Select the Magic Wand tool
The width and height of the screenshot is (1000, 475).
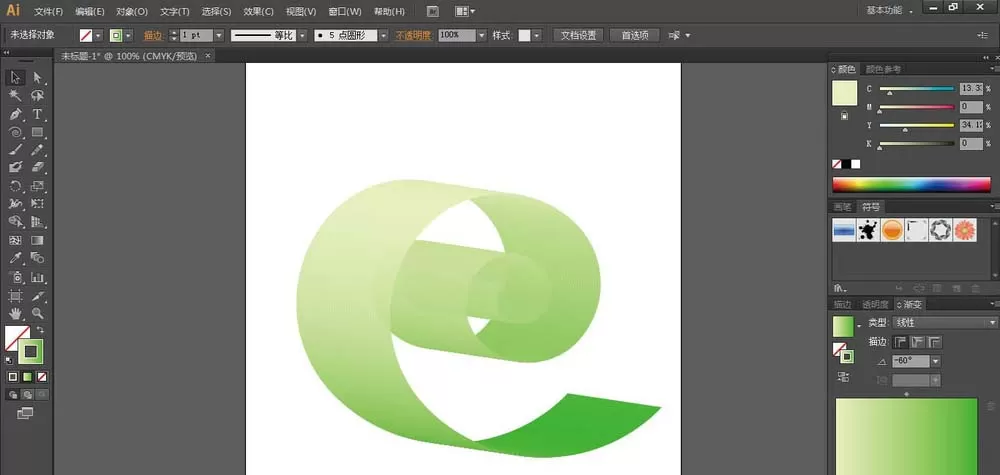click(15, 96)
